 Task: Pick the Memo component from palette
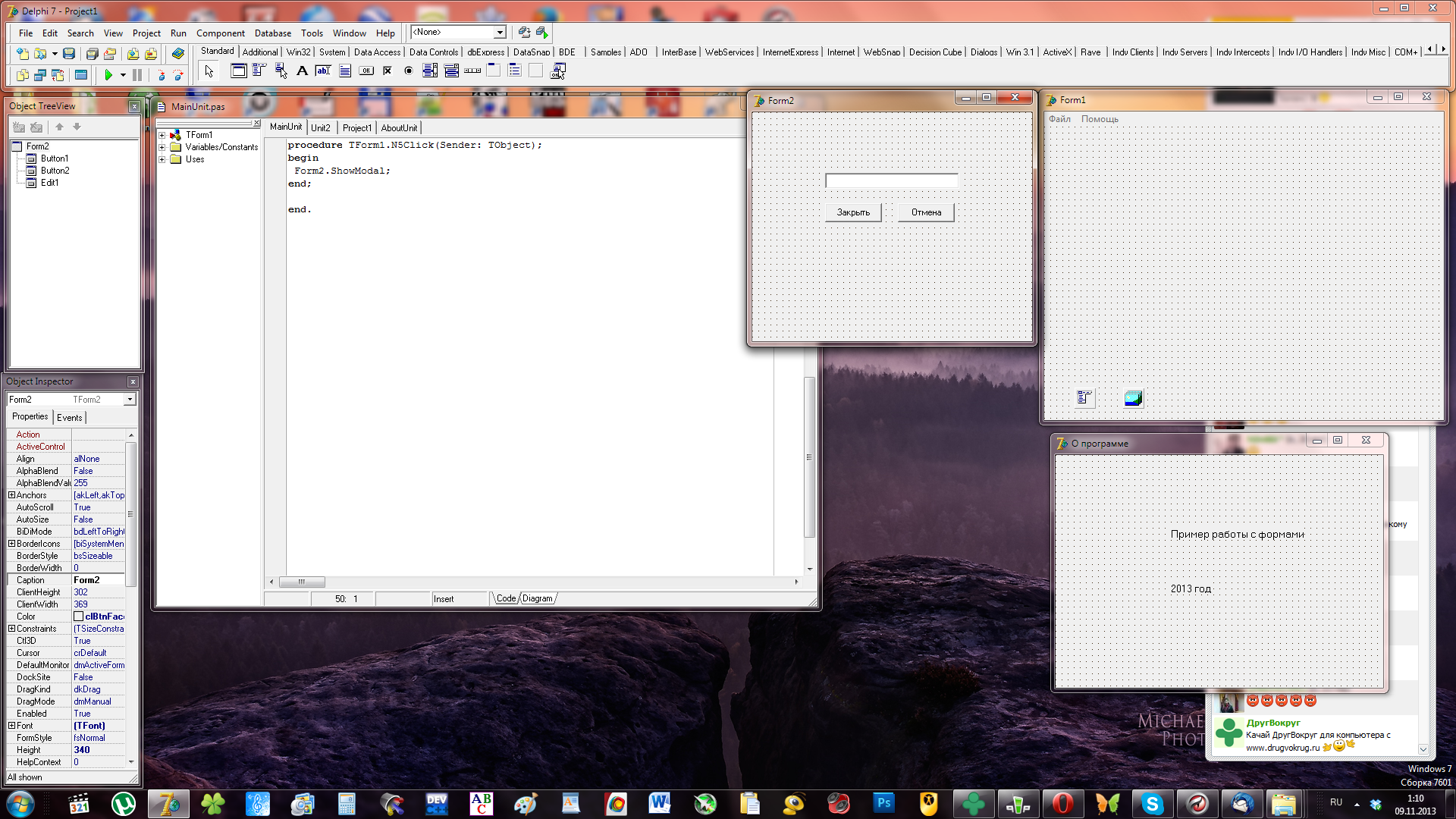(x=344, y=71)
